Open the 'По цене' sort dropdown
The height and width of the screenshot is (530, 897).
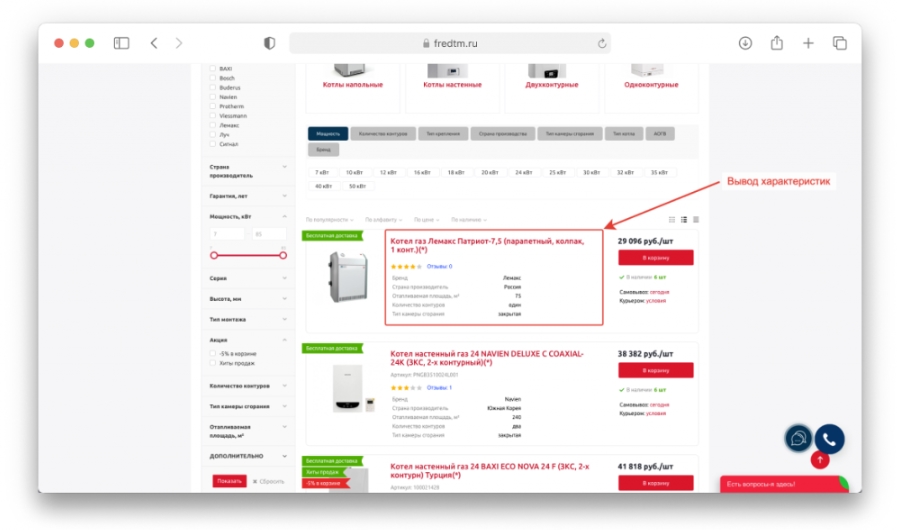[x=426, y=220]
